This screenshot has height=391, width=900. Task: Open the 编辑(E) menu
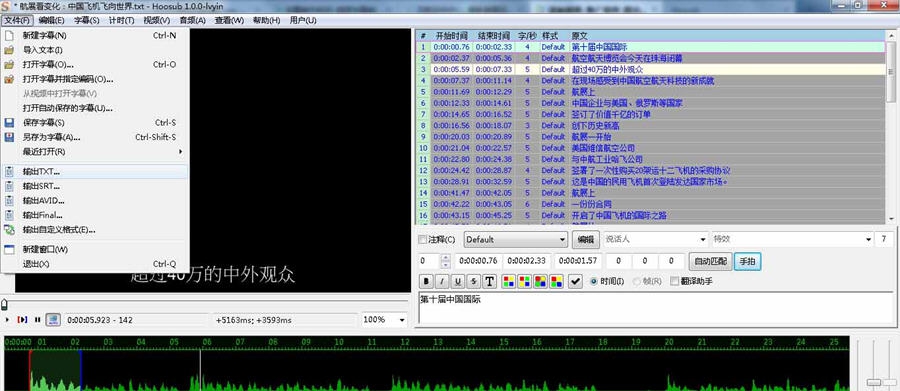[52, 20]
